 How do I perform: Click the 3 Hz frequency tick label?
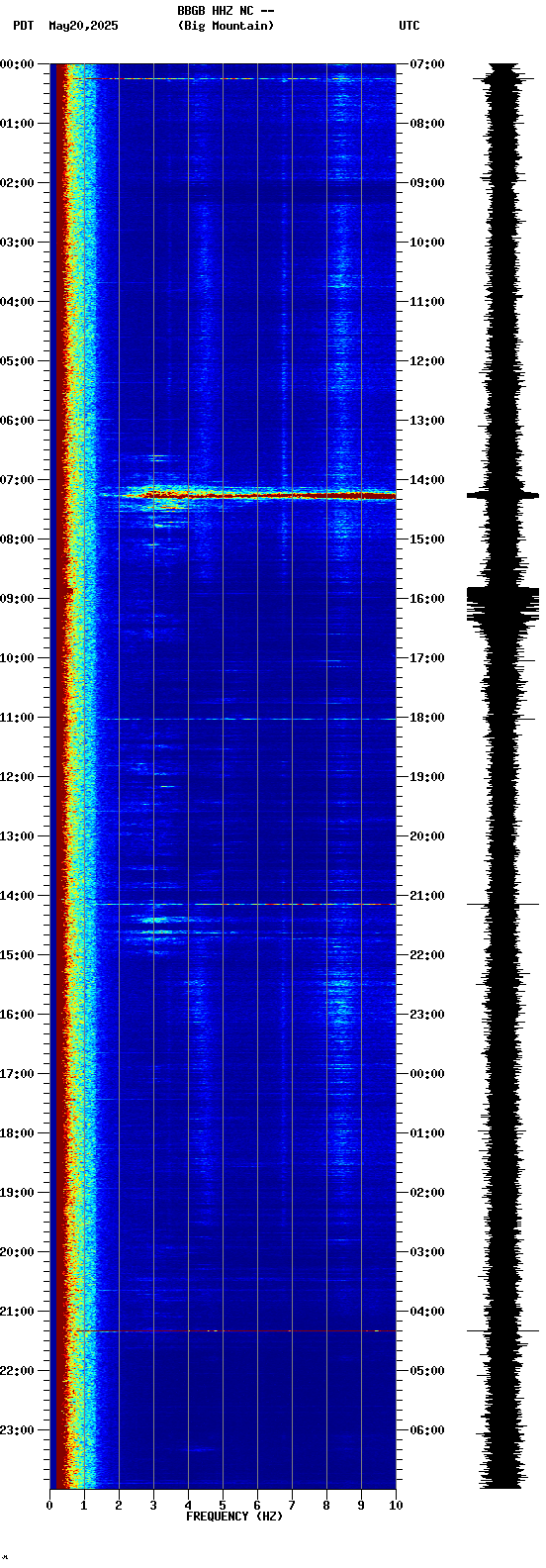point(153,1506)
